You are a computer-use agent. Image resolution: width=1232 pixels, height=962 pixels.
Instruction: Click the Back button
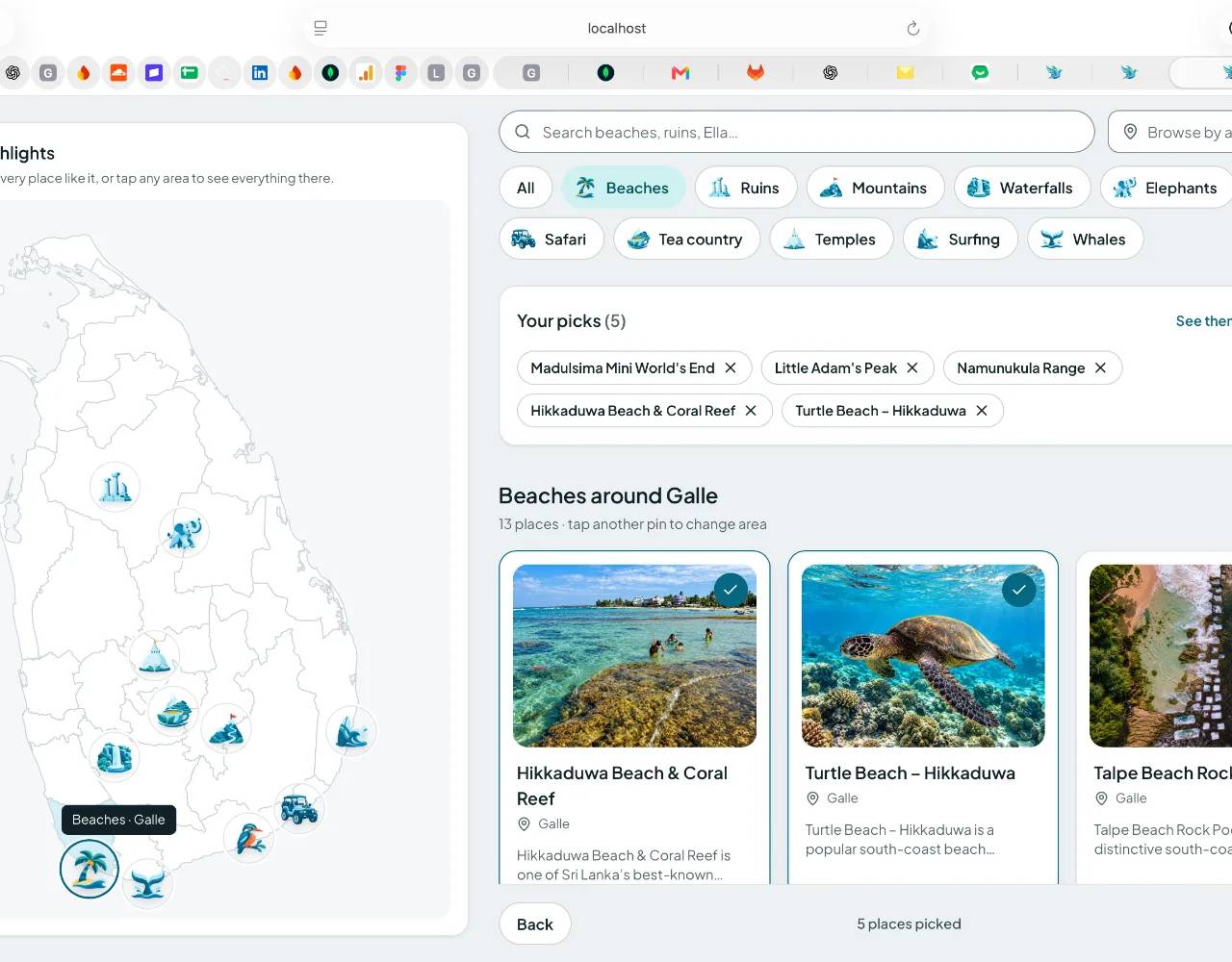click(535, 924)
